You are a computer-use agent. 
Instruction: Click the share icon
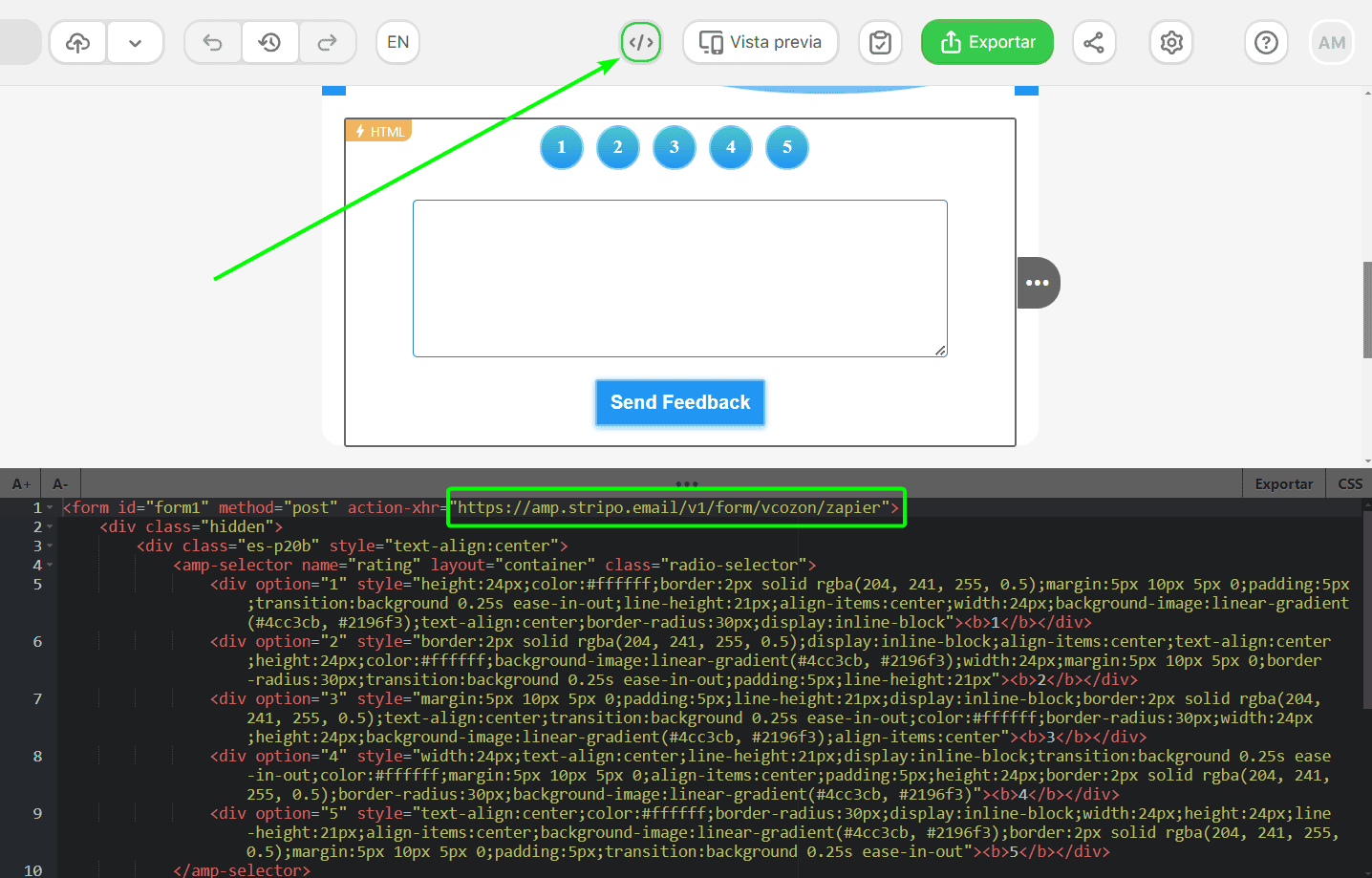point(1094,42)
